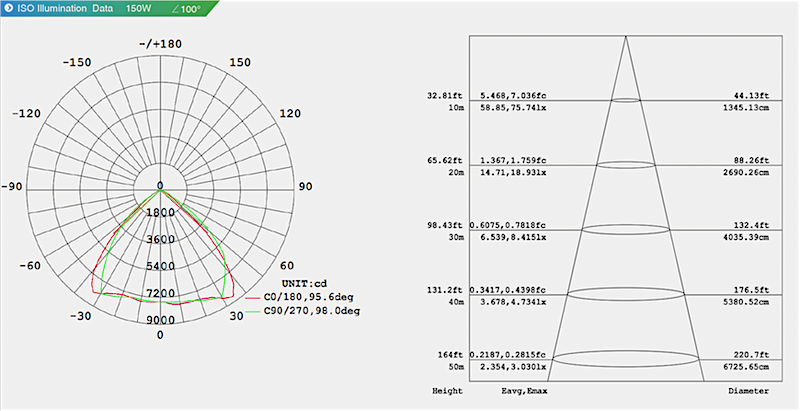
Task: Select the 0.3417,0.4398fc value
Action: tap(508, 290)
